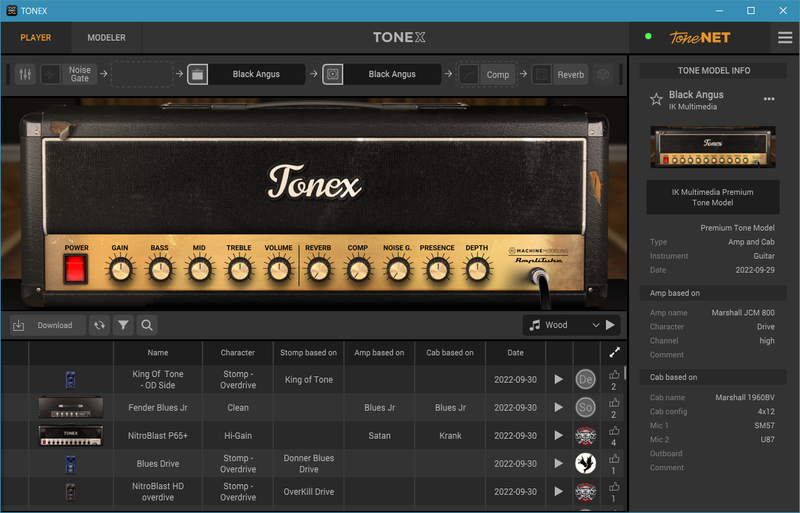Like the King Of Tone model
The width and height of the screenshot is (800, 513).
click(x=614, y=375)
